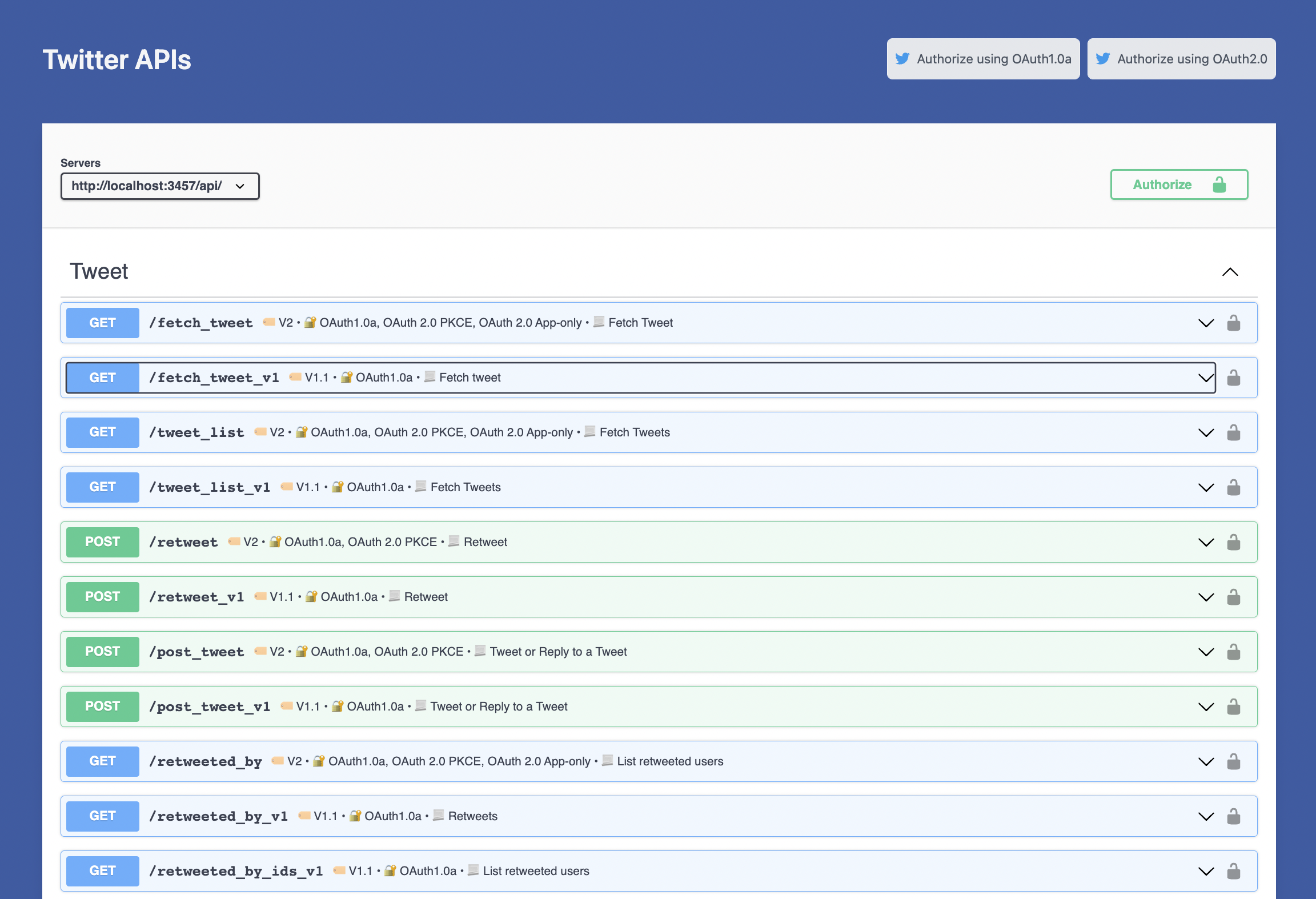Viewport: 1316px width, 899px height.
Task: Expand the /post_tweet endpoint details
Action: pyautogui.click(x=1206, y=651)
